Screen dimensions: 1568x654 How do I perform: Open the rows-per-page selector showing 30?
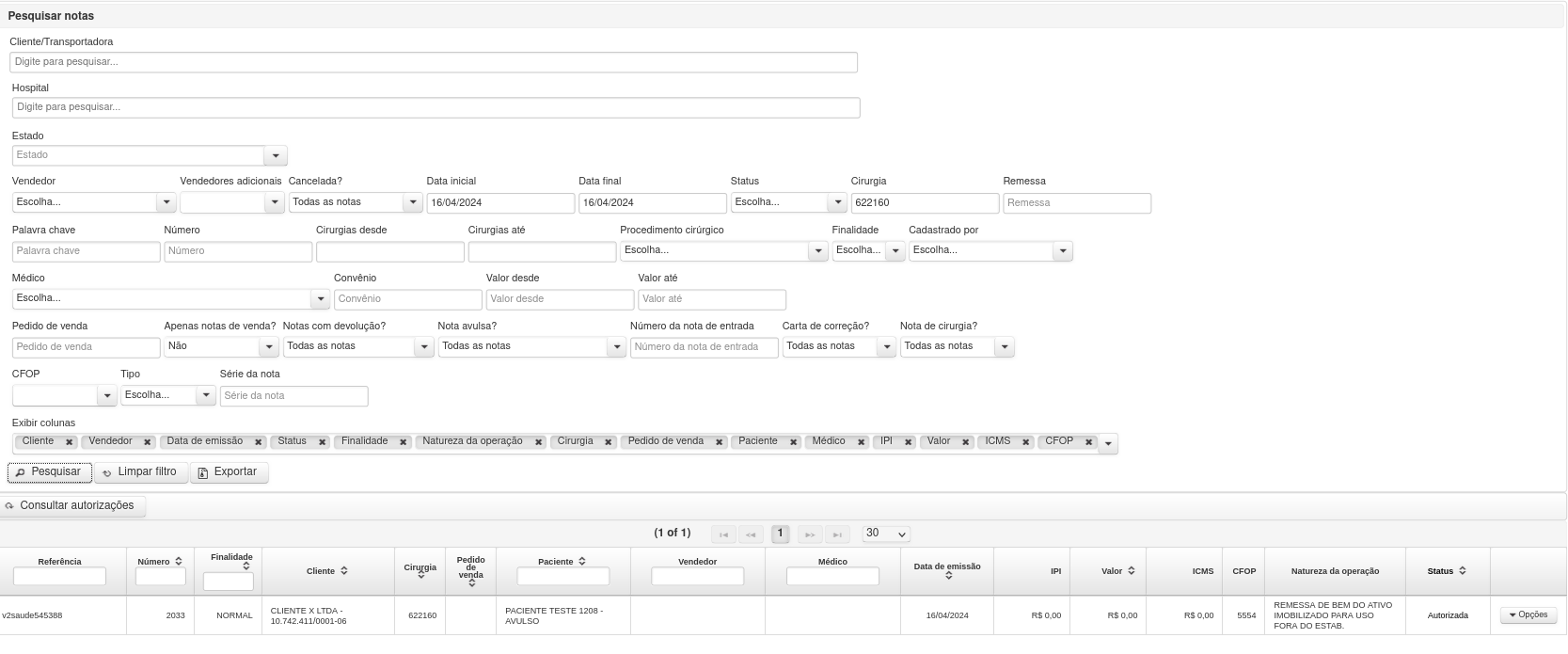pos(886,534)
